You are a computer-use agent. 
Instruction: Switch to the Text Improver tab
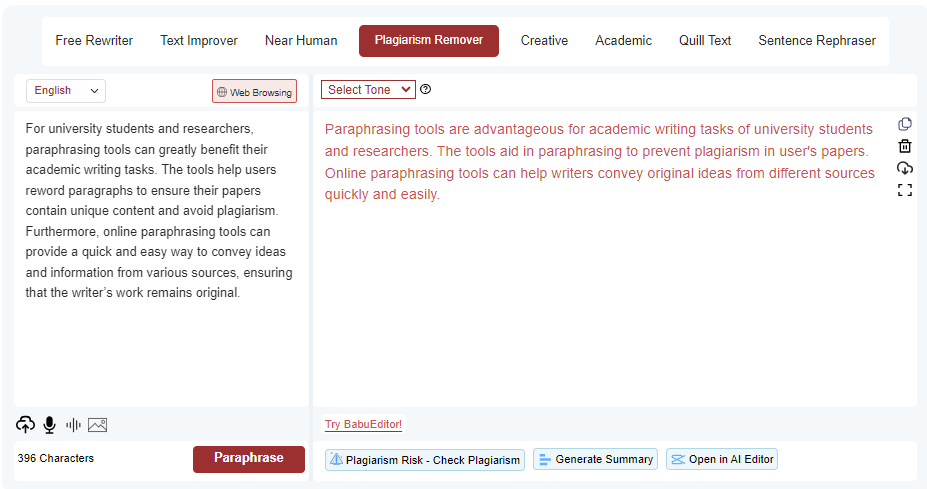[x=199, y=40]
